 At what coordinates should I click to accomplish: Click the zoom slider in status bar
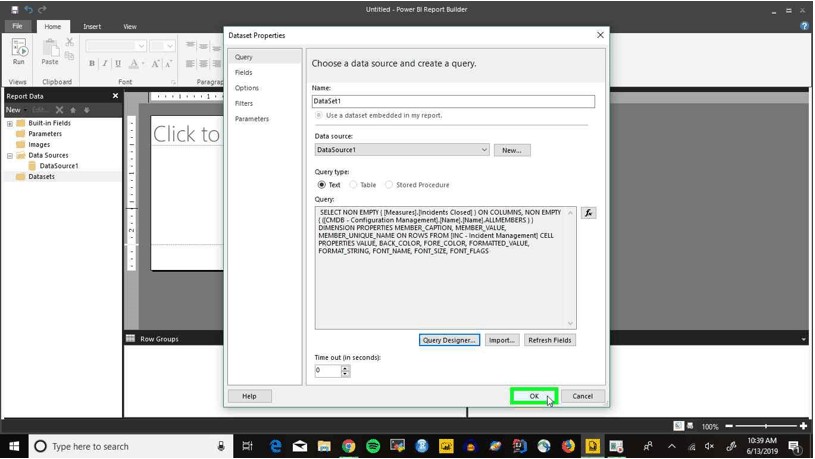pyautogui.click(x=766, y=426)
